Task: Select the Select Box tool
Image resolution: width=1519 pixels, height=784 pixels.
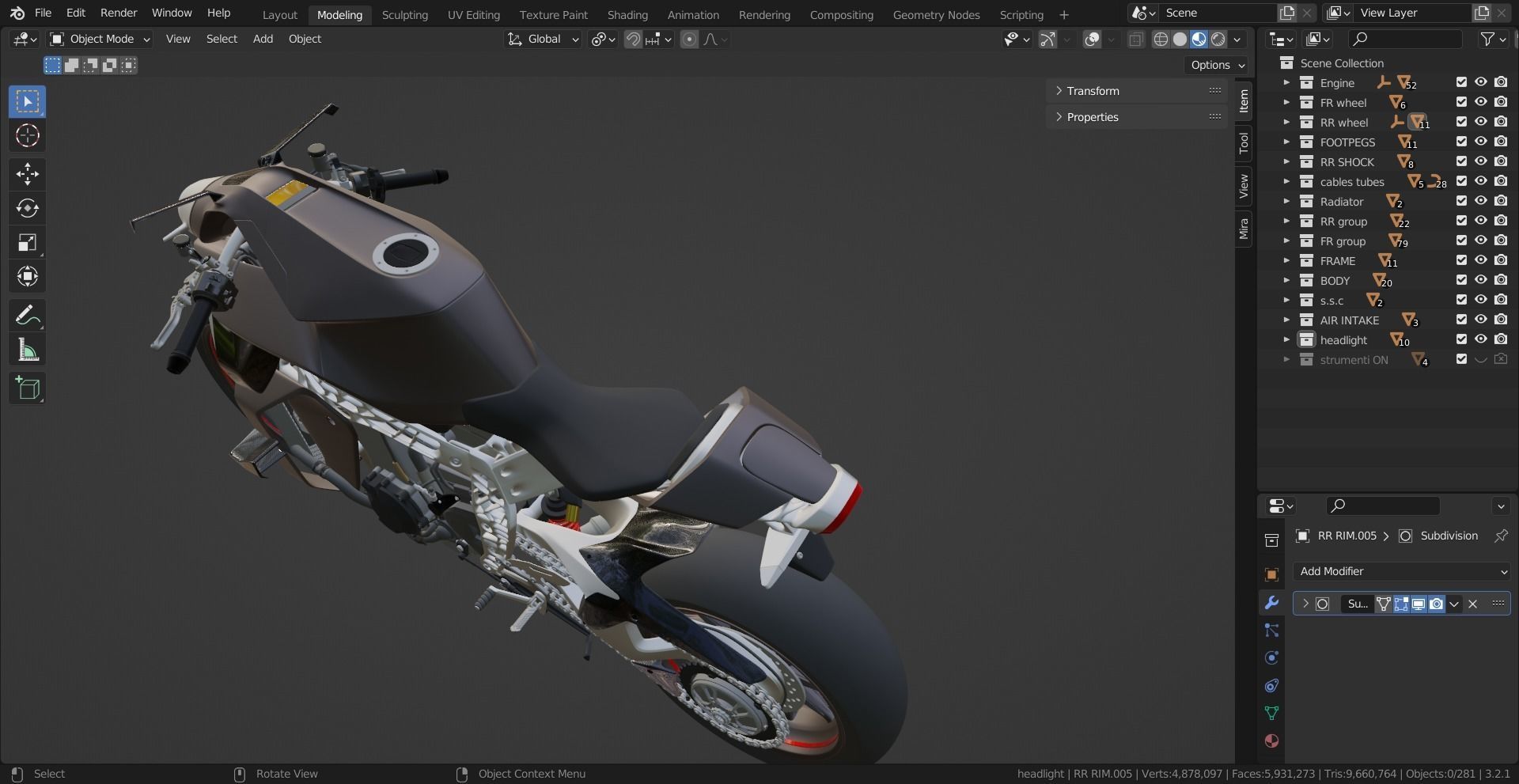Action: (28, 101)
